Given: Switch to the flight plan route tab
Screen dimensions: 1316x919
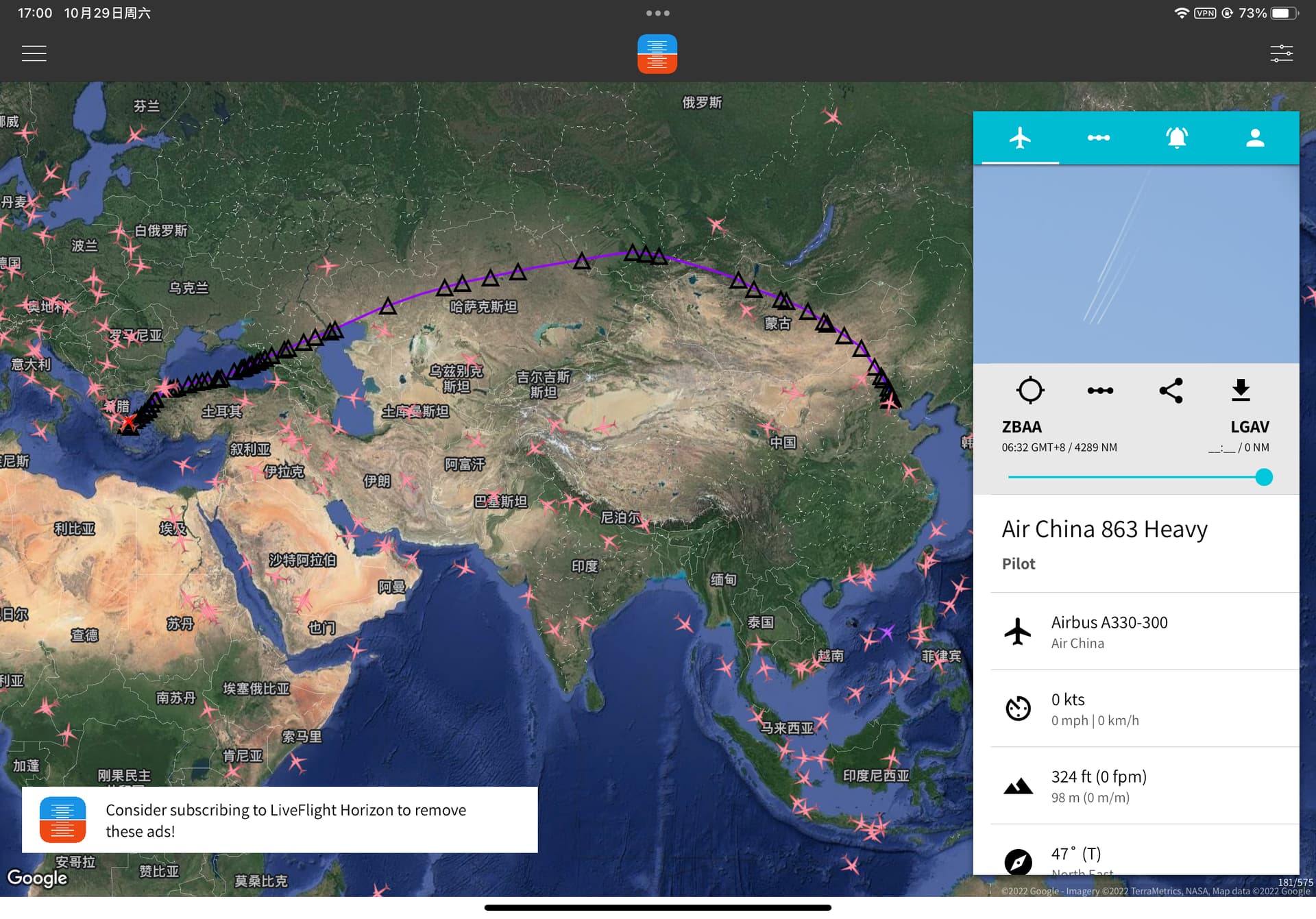Looking at the screenshot, I should 1098,138.
